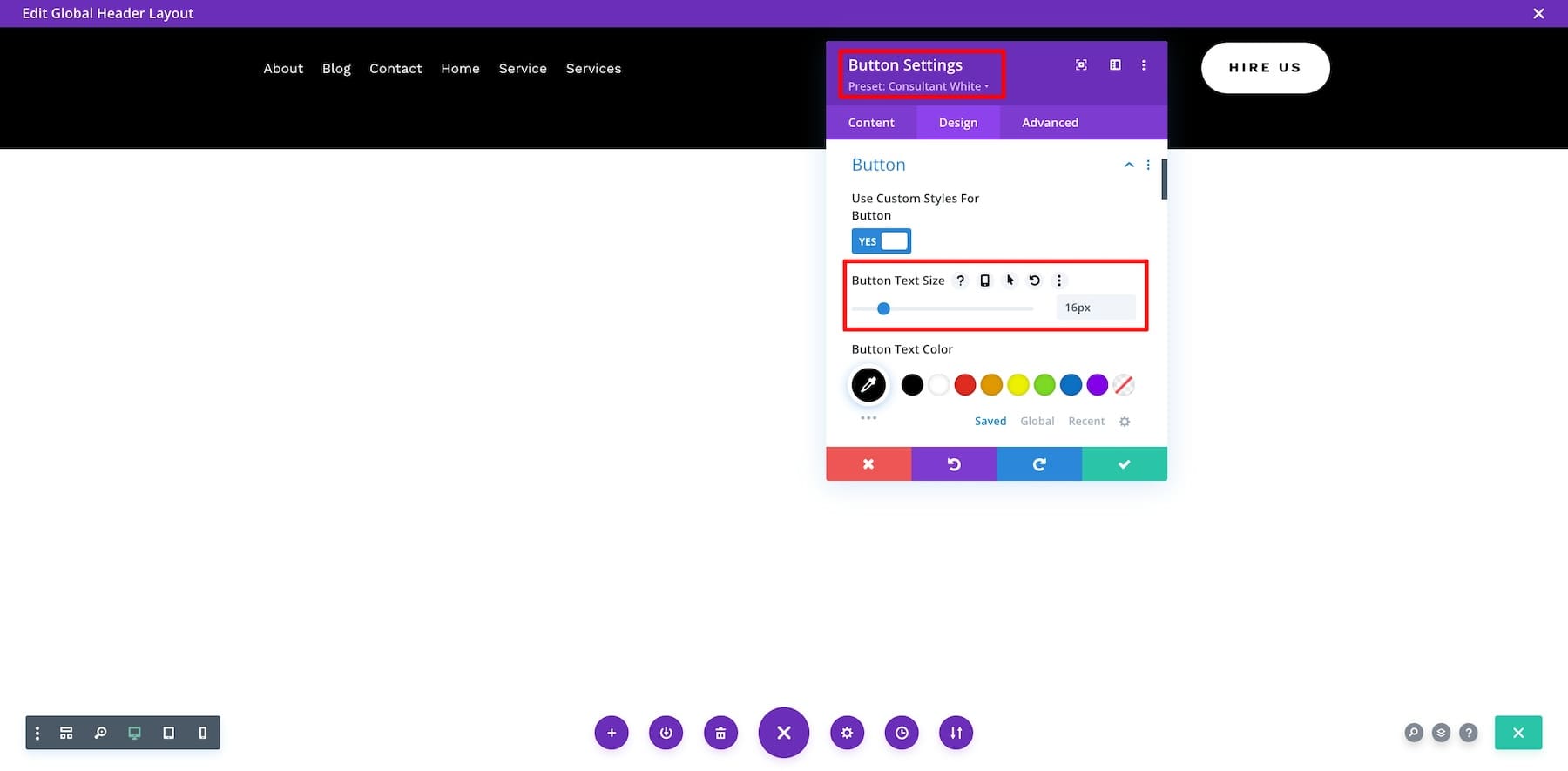
Task: Select the red color swatch
Action: click(964, 384)
